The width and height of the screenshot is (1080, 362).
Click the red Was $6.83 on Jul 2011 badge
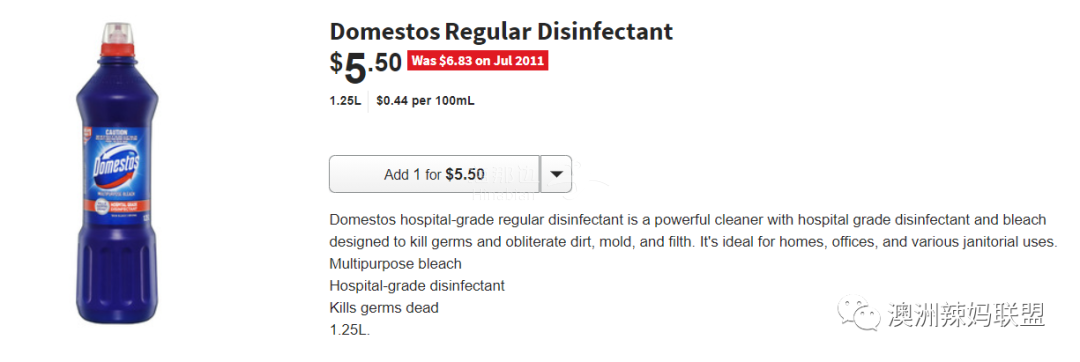[x=478, y=61]
